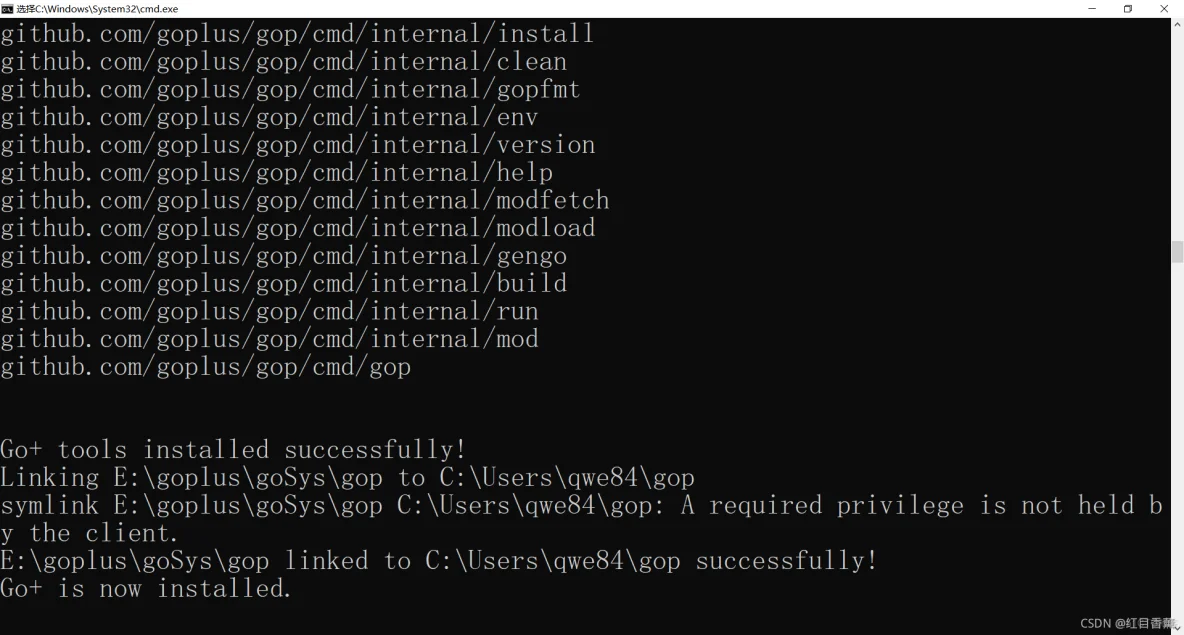Minimize the cmd.exe window
This screenshot has width=1184, height=635.
pos(1092,9)
